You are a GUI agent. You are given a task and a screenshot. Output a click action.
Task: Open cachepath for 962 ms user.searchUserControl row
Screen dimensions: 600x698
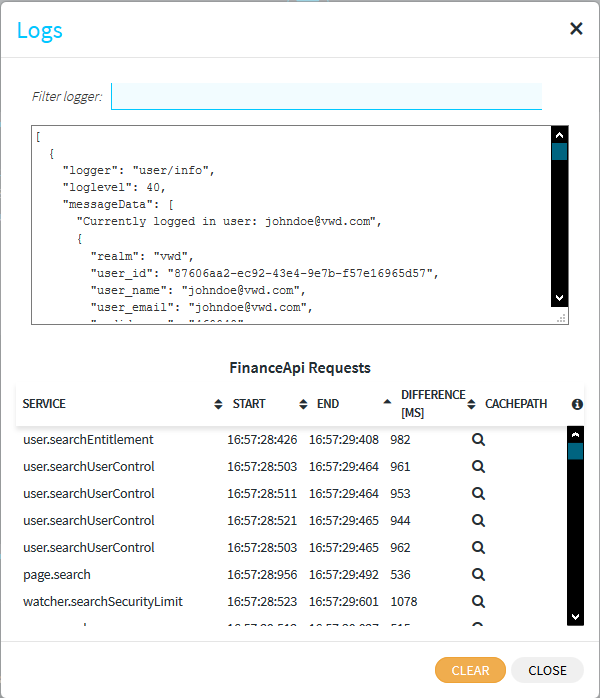tap(478, 547)
